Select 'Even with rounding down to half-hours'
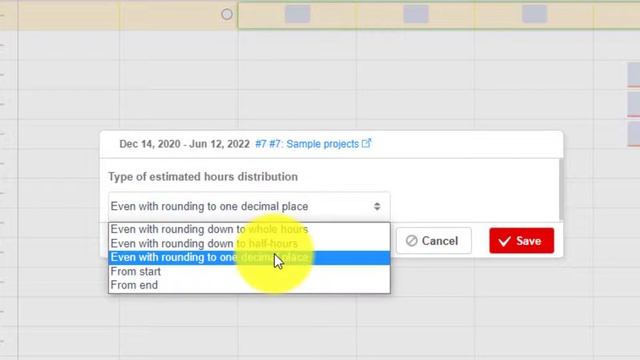The width and height of the screenshot is (640, 360). (x=249, y=244)
